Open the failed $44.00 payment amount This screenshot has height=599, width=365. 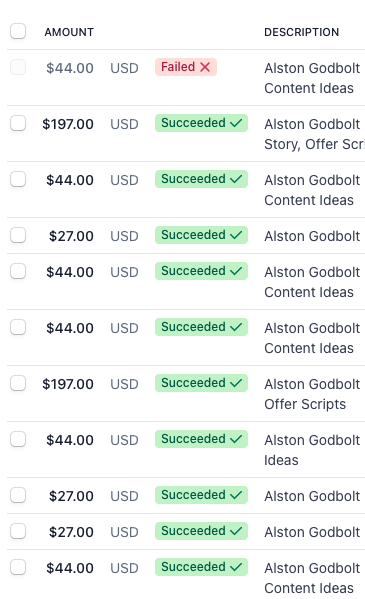point(70,68)
